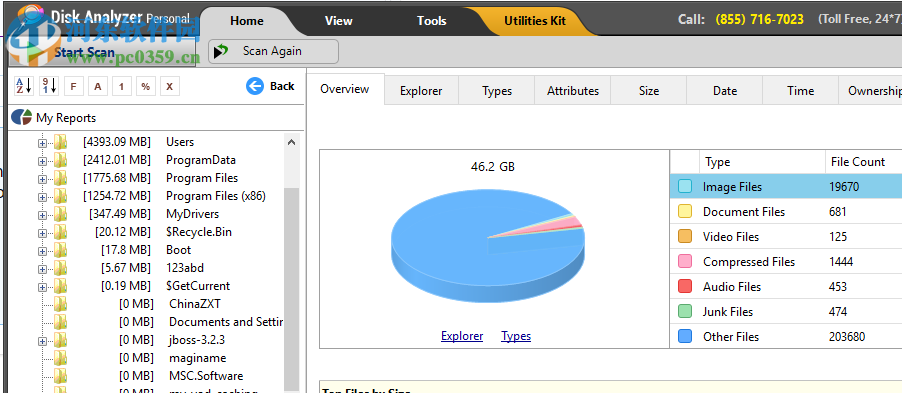902x393 pixels.
Task: Switch to the Date tab
Action: click(725, 91)
